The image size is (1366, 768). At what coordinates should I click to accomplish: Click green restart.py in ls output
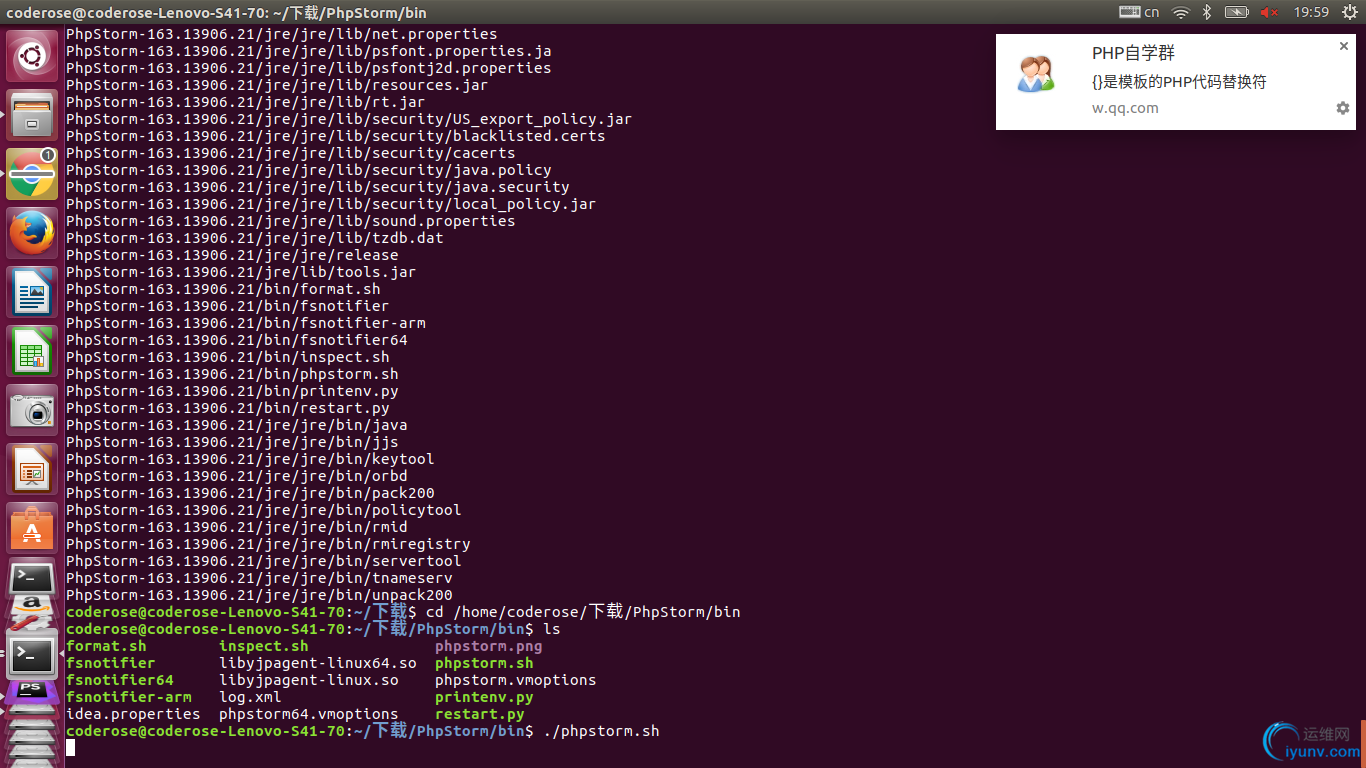pos(480,714)
